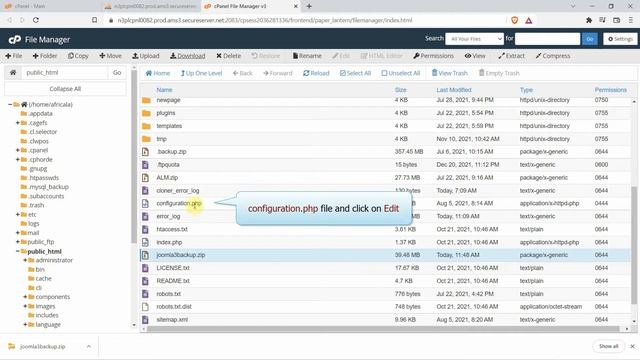Click the home icon beside path field
This screenshot has height=360, width=640.
(x=13, y=73)
